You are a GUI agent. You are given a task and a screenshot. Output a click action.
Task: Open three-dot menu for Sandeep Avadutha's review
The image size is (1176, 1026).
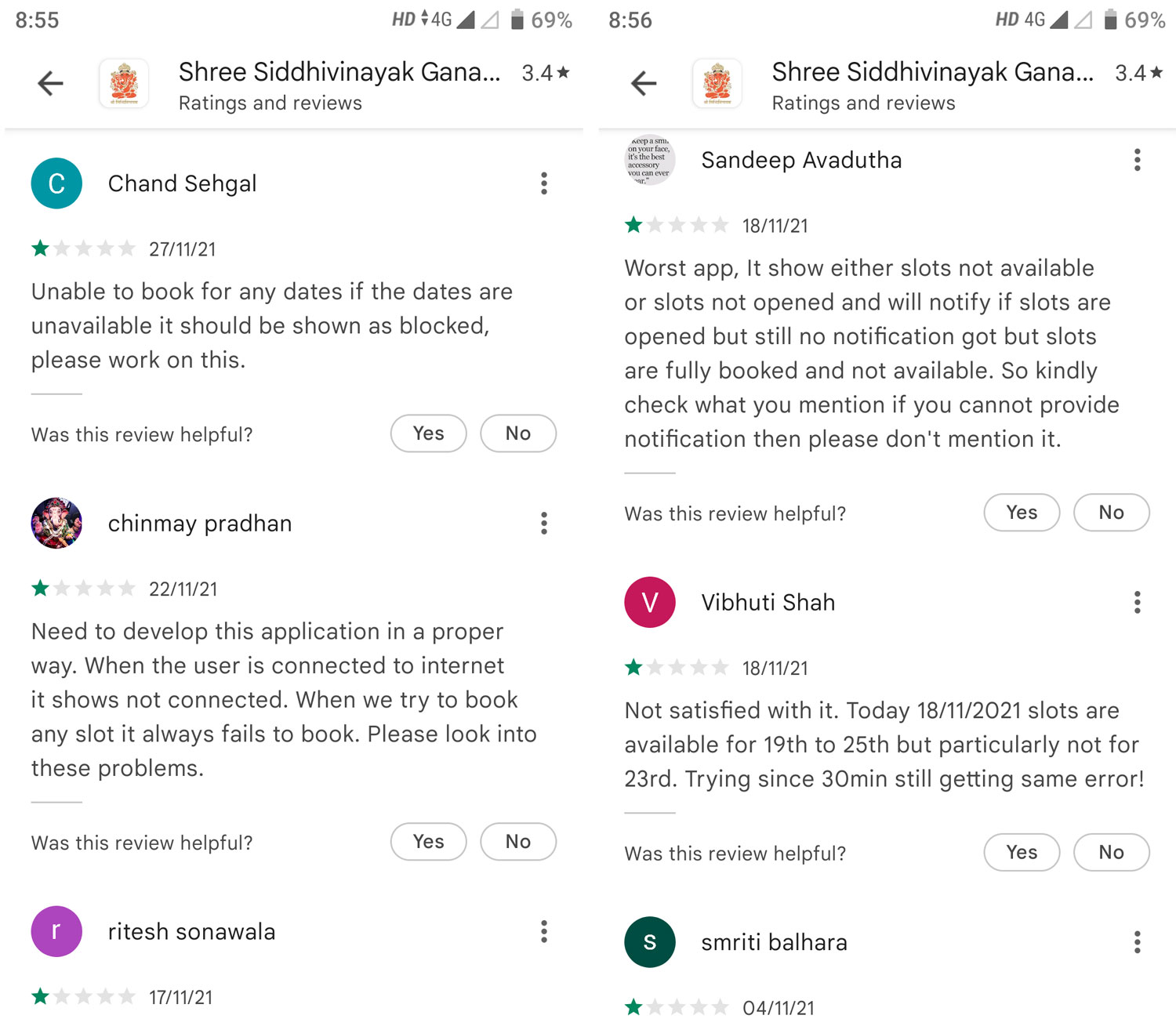pos(1137,160)
